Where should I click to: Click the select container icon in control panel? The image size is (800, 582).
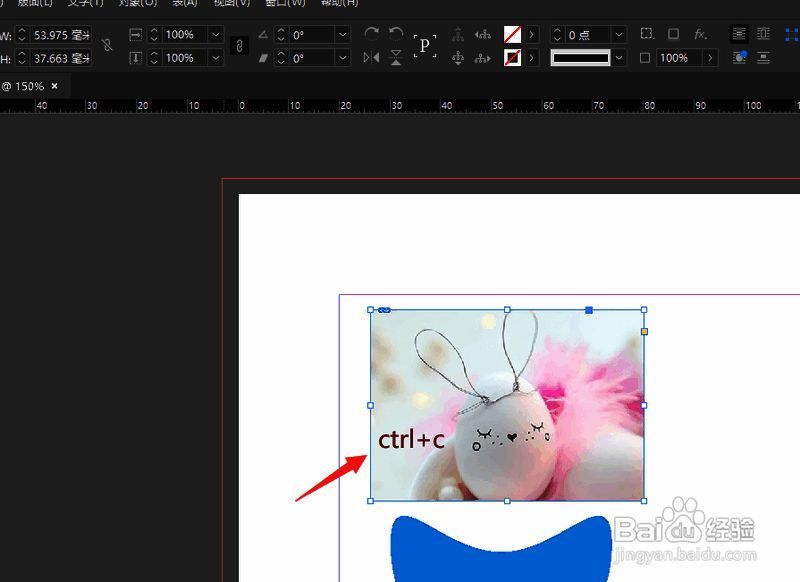[459, 35]
